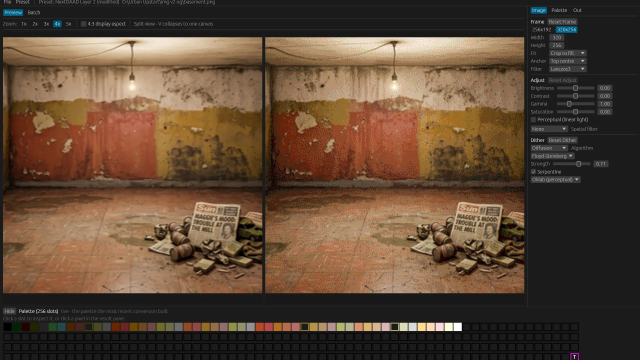Click the Brightness value field

[604, 88]
